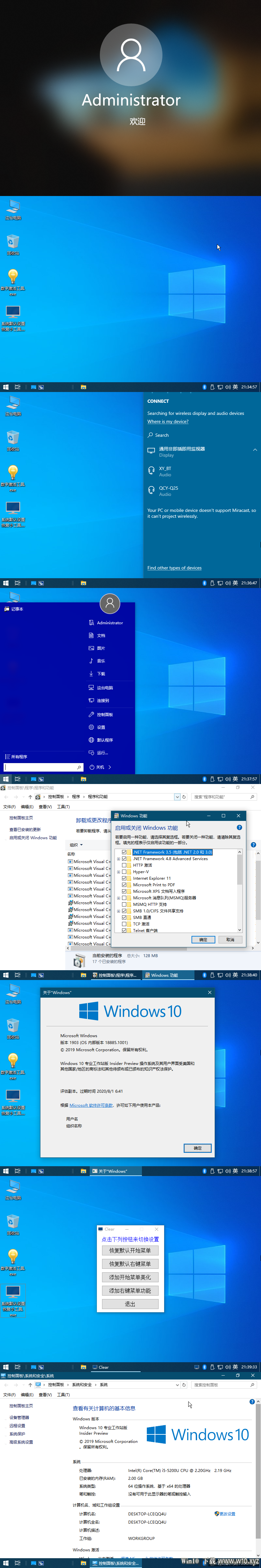Toggle the .NET Framework 3.5 checkbox
The image size is (261, 1568).
tap(124, 852)
